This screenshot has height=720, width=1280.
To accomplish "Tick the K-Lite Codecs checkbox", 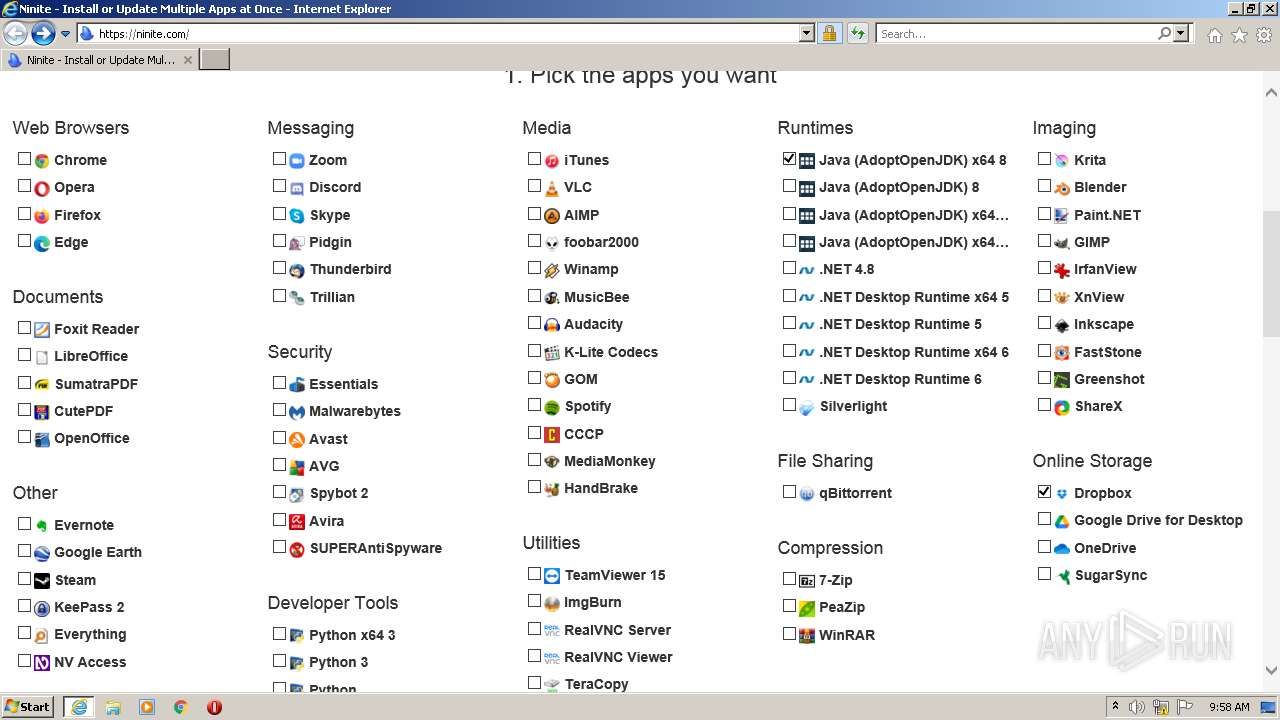I will [534, 350].
